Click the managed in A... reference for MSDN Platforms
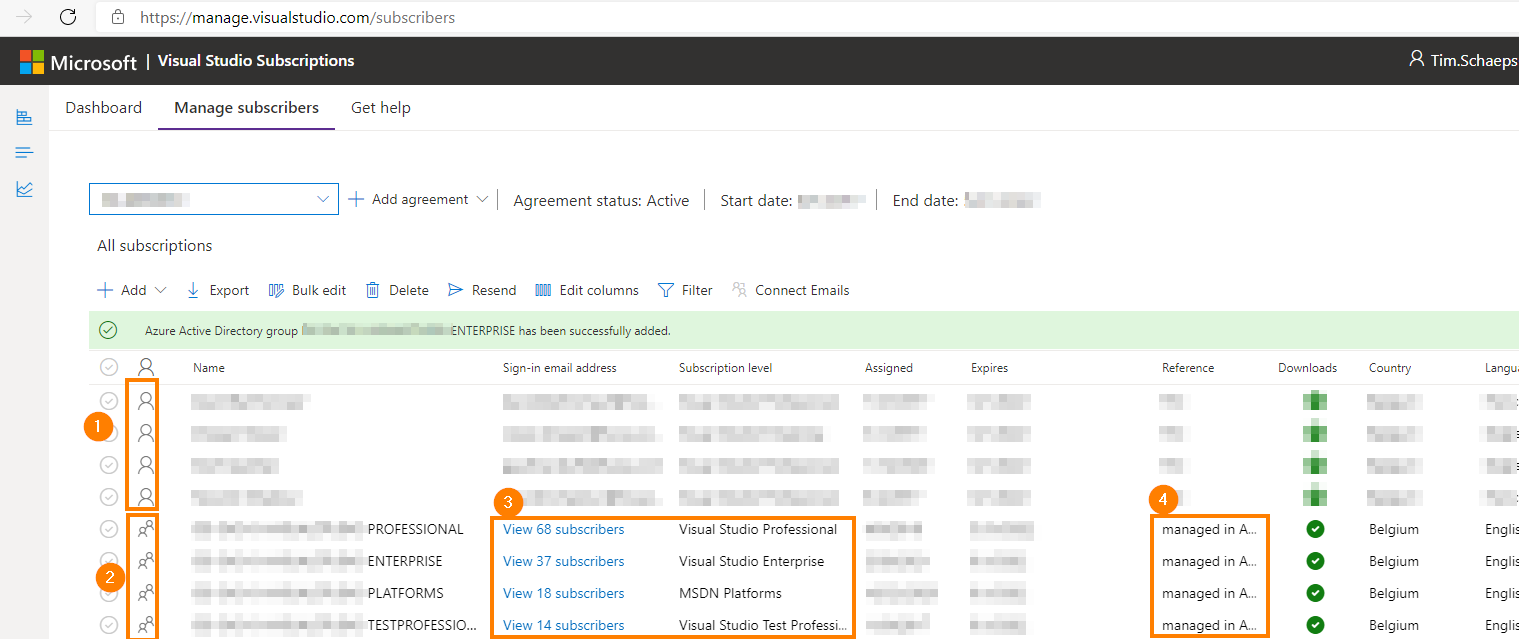The width and height of the screenshot is (1519, 639). click(1210, 593)
